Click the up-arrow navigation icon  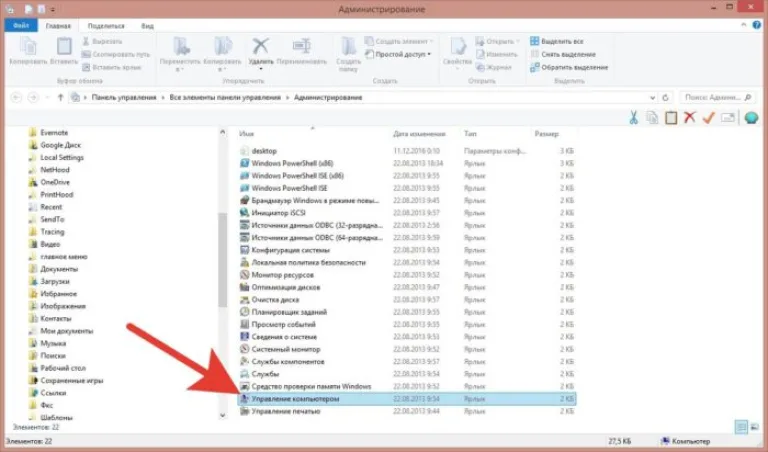pos(60,97)
